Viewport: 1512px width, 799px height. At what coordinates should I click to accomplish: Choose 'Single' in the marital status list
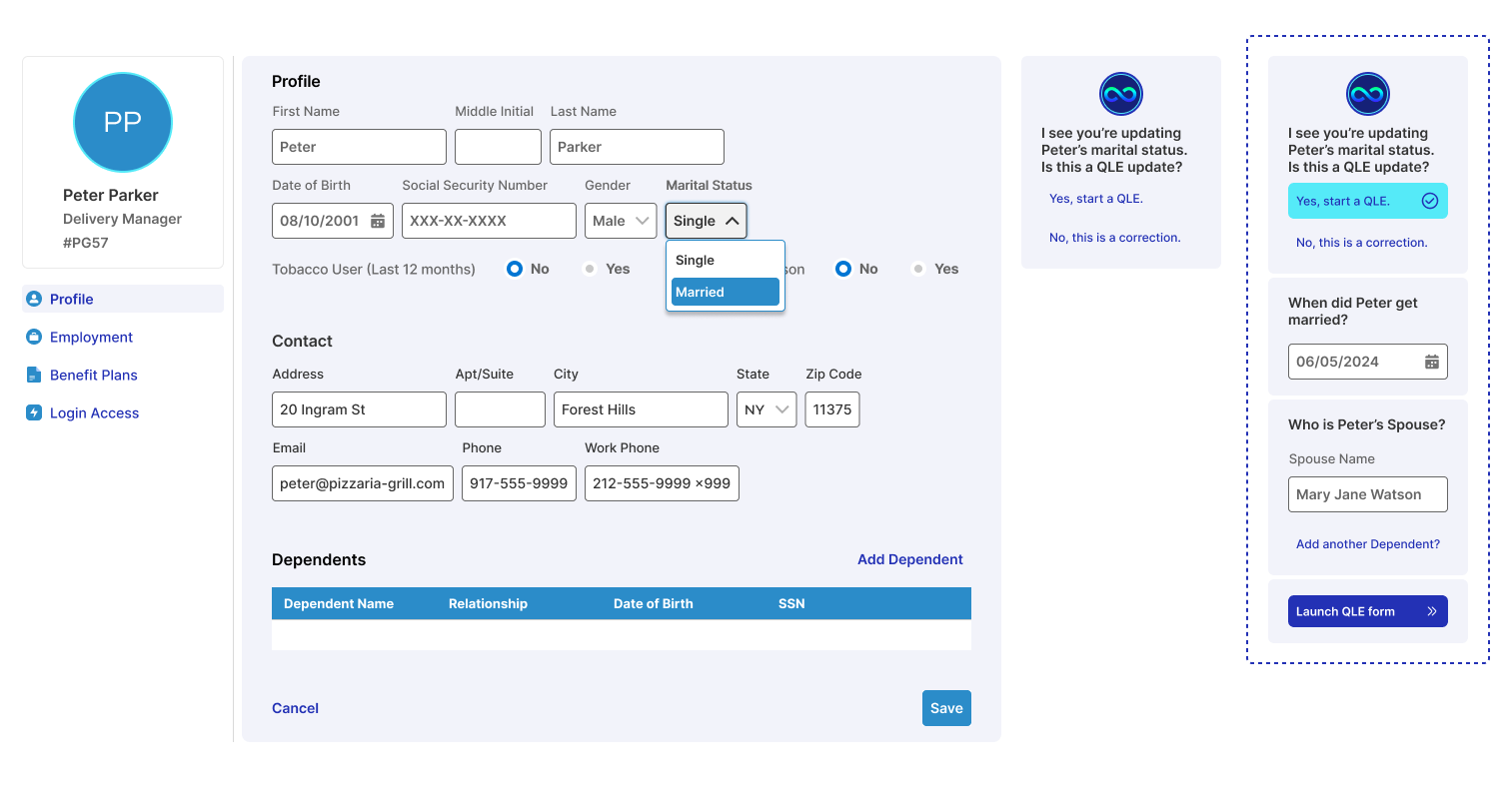(726, 260)
